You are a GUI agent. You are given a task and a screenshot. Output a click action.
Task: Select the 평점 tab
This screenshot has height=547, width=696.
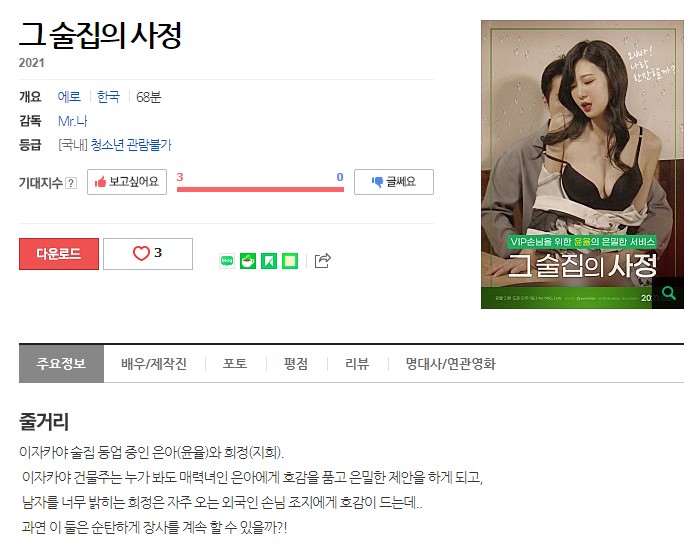296,364
